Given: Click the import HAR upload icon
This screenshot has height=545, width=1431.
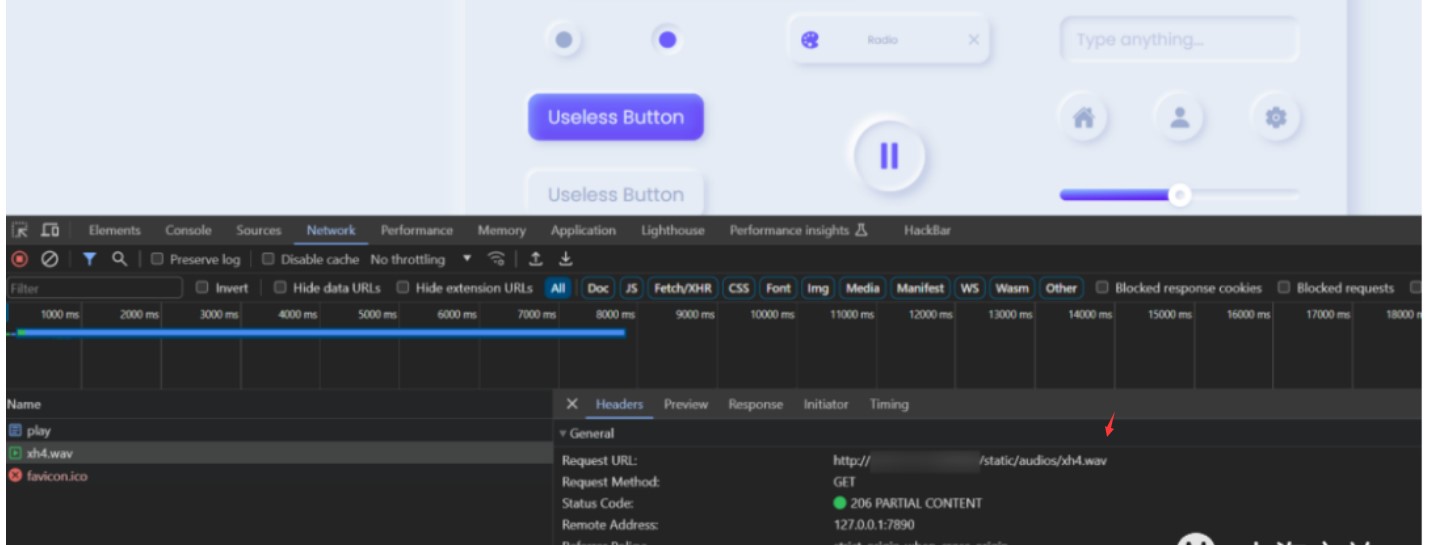Looking at the screenshot, I should 536,259.
